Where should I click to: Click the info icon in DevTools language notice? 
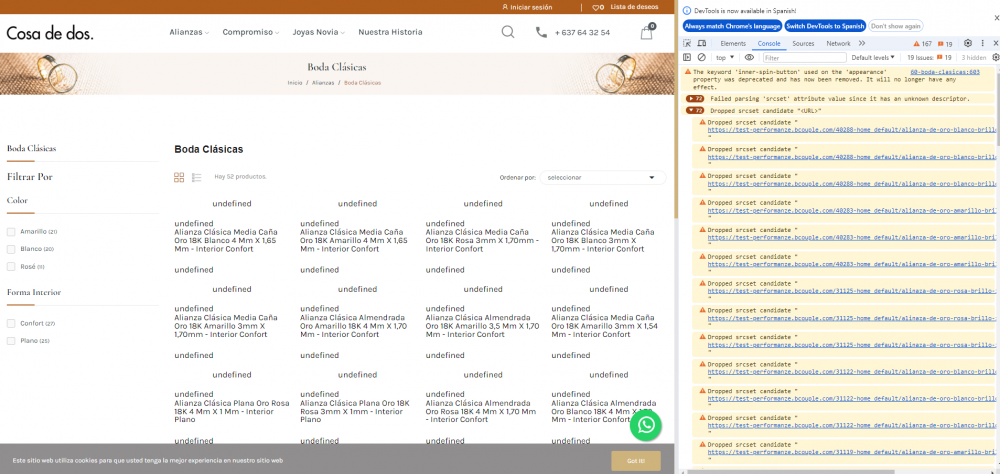coord(687,11)
